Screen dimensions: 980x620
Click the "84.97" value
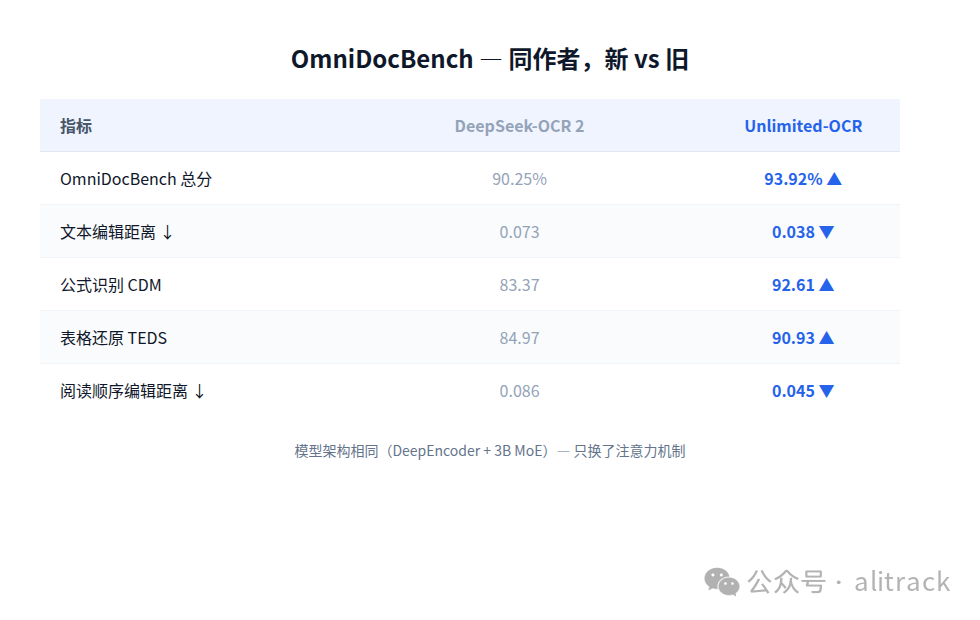pyautogui.click(x=519, y=338)
